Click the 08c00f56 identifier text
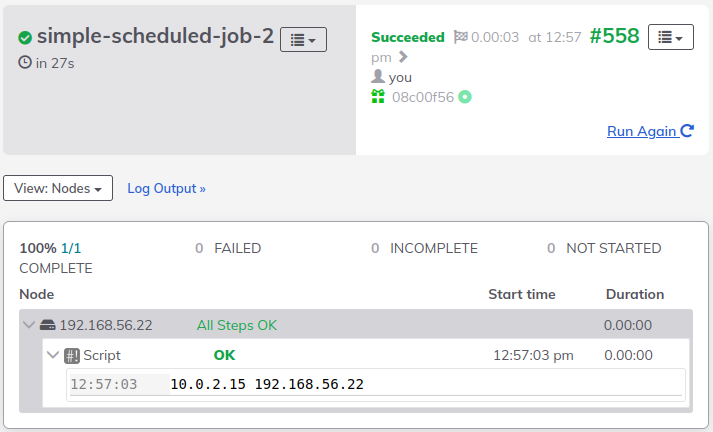 (x=423, y=97)
